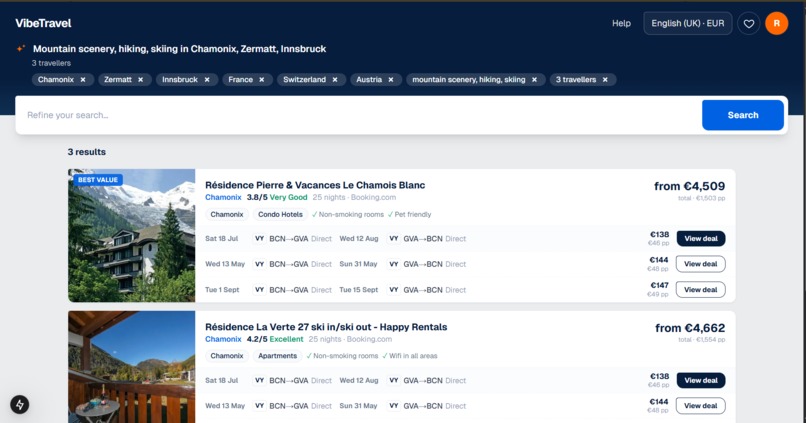Click the Tue 15 Sept return date
The height and width of the screenshot is (423, 806).
(x=358, y=290)
